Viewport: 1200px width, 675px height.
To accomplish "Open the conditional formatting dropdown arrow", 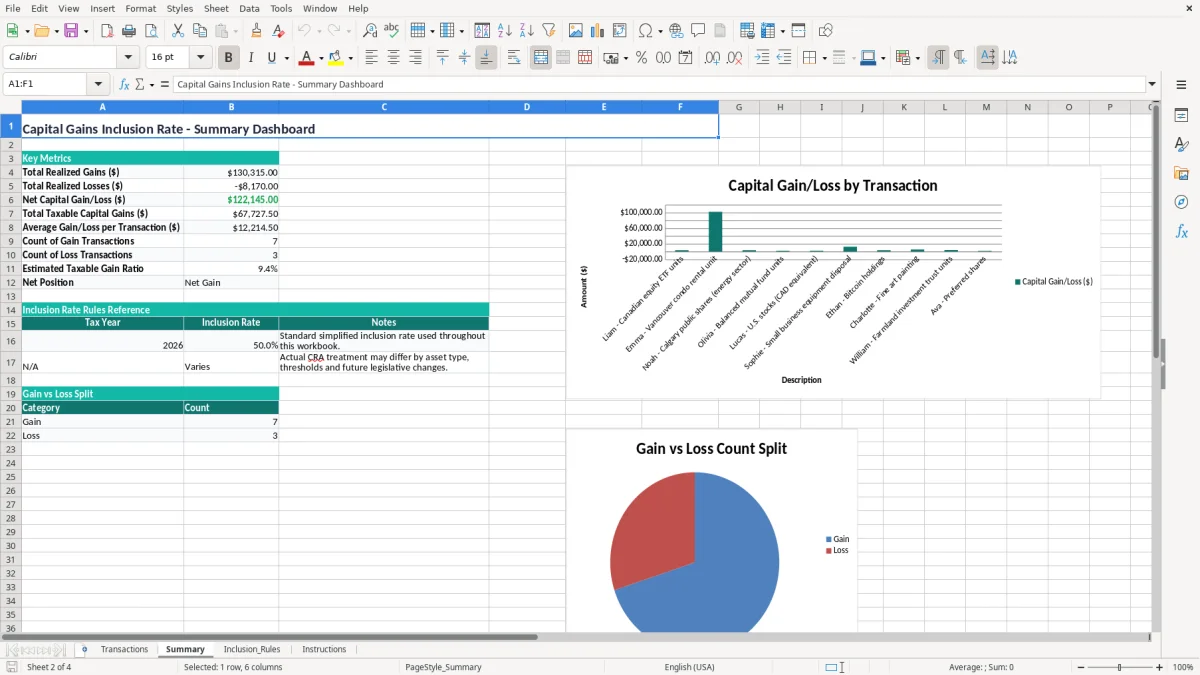I will (917, 58).
